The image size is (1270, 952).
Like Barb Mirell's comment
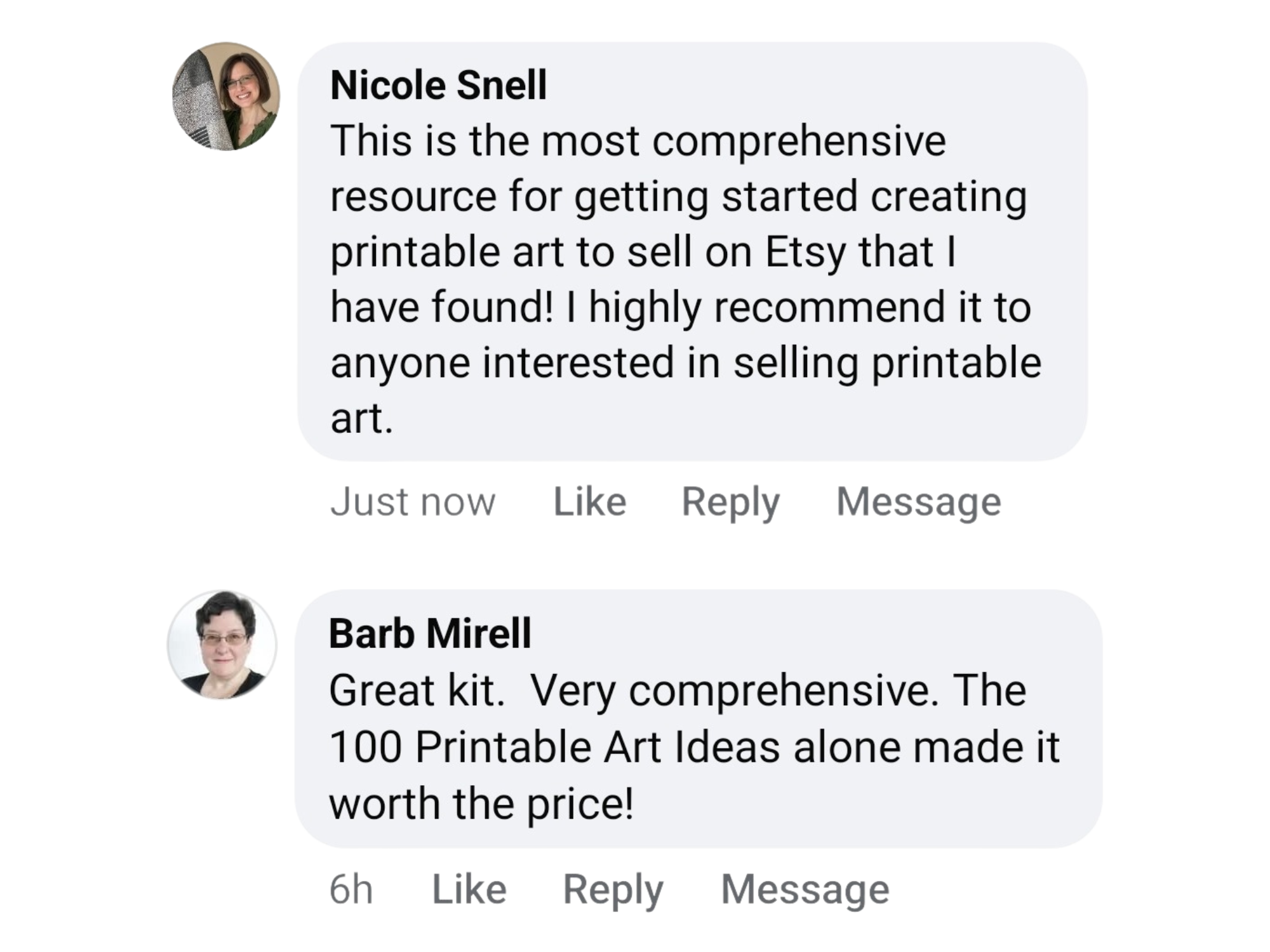point(469,889)
